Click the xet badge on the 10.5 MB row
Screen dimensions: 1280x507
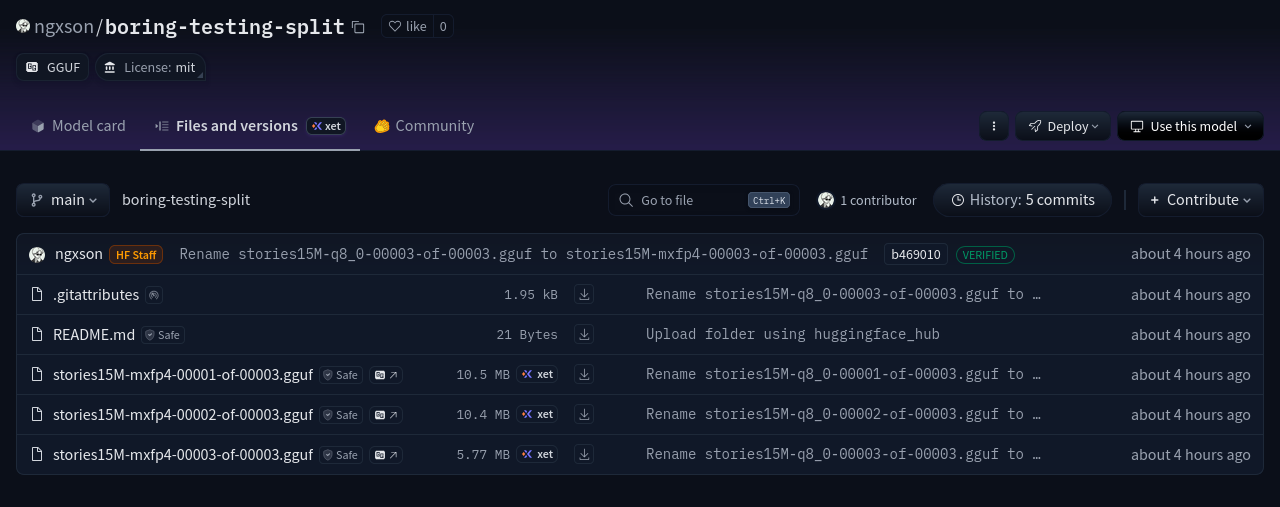tap(537, 375)
